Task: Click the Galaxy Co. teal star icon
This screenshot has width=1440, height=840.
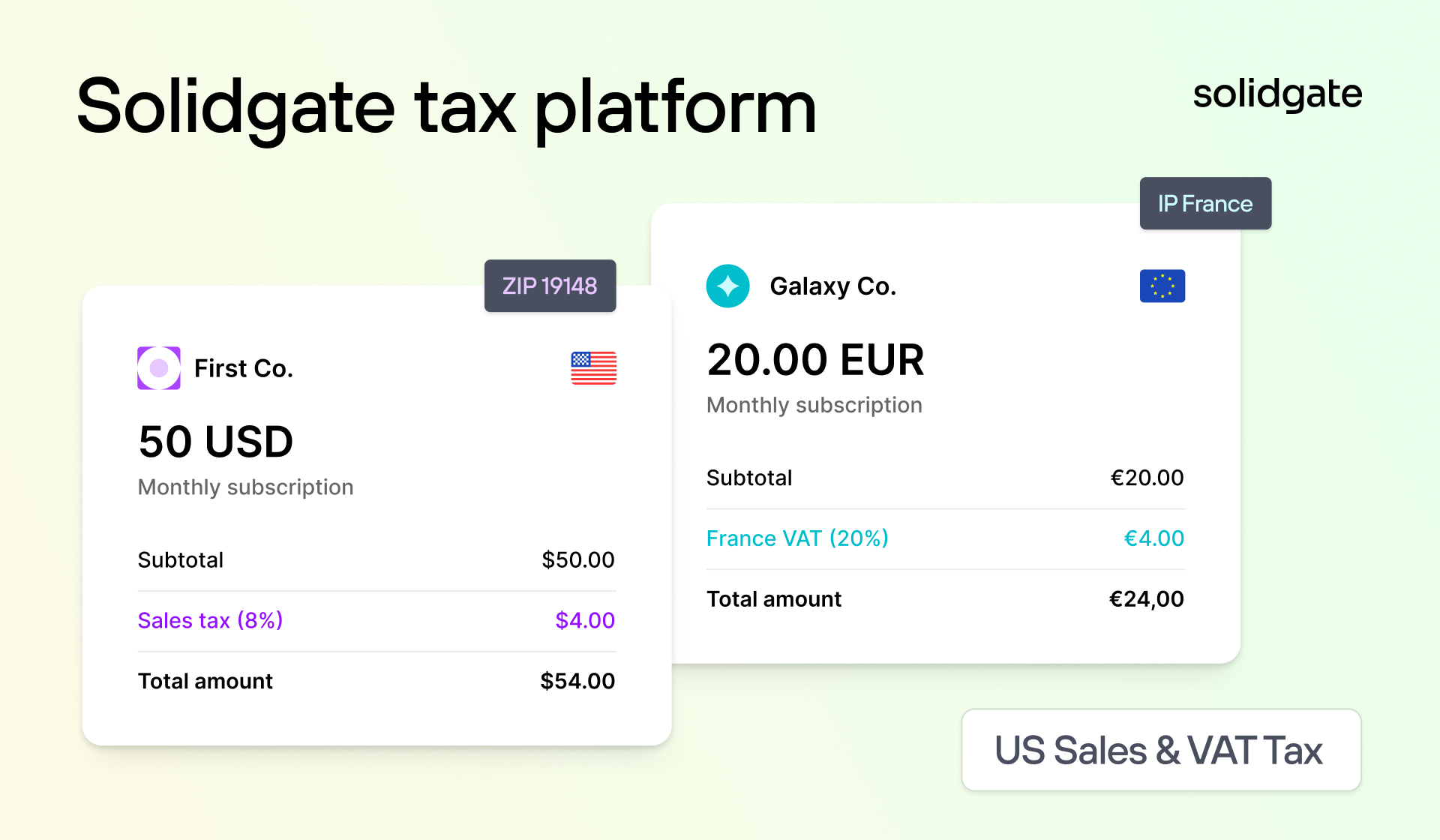Action: click(x=727, y=286)
